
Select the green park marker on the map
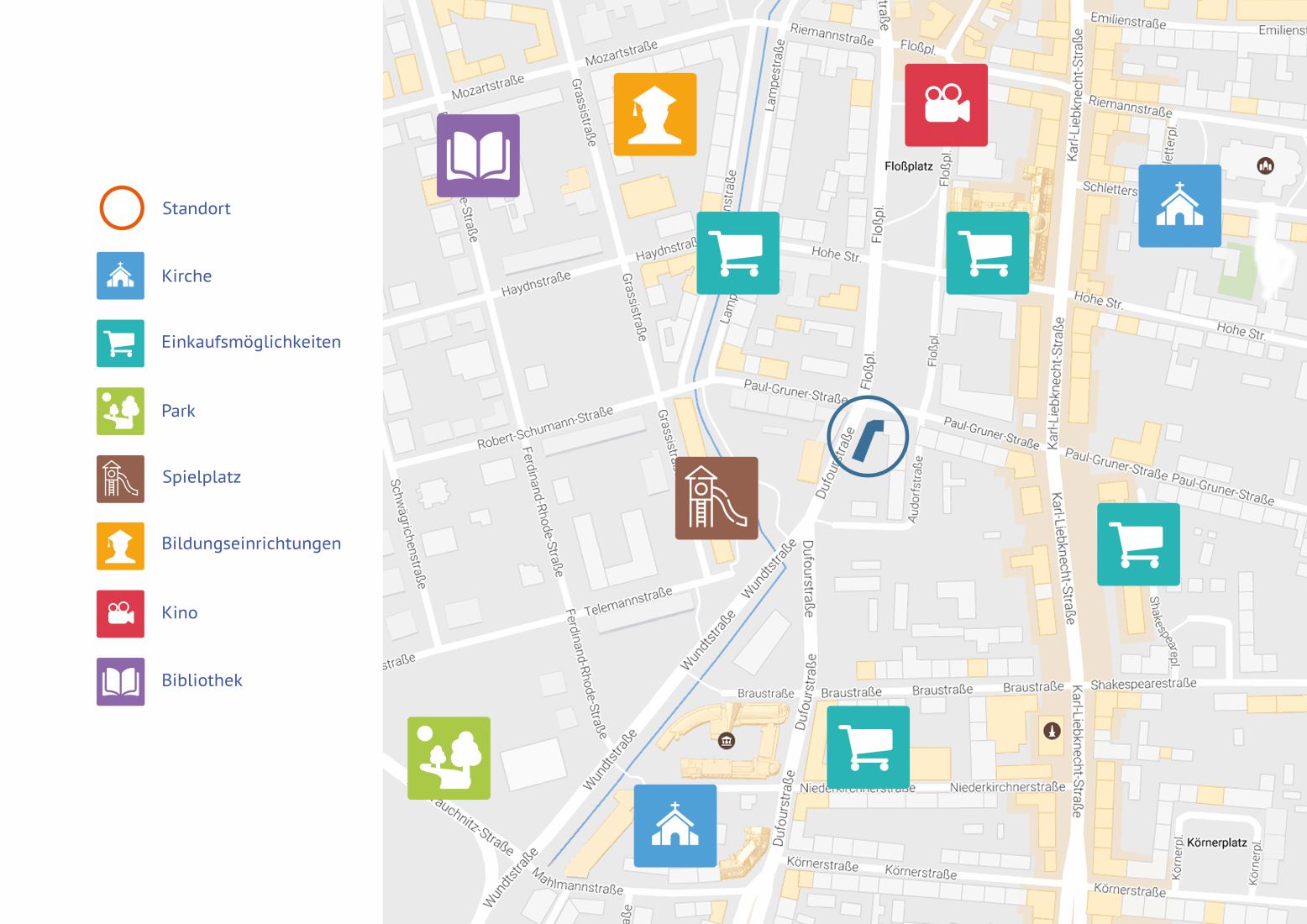[449, 758]
